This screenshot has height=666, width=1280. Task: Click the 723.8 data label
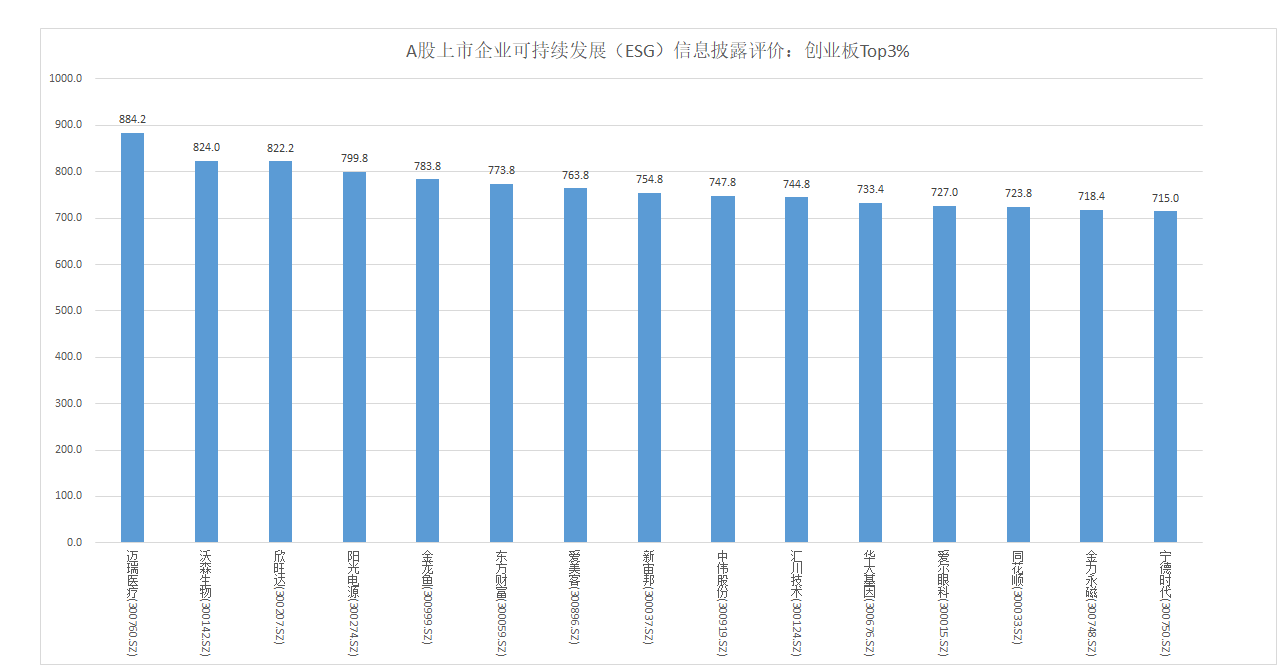click(x=1019, y=193)
